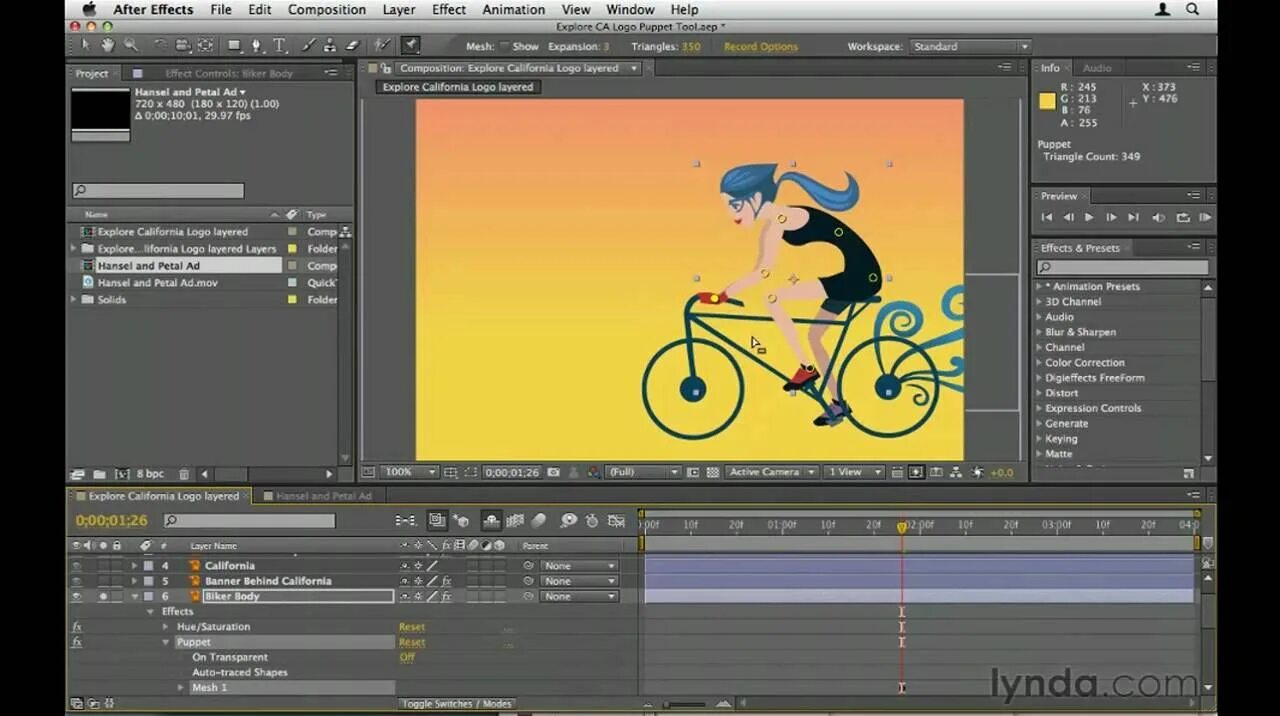The height and width of the screenshot is (716, 1280).
Task: Switch to Effect Controls: Biker Body tab
Action: [229, 73]
